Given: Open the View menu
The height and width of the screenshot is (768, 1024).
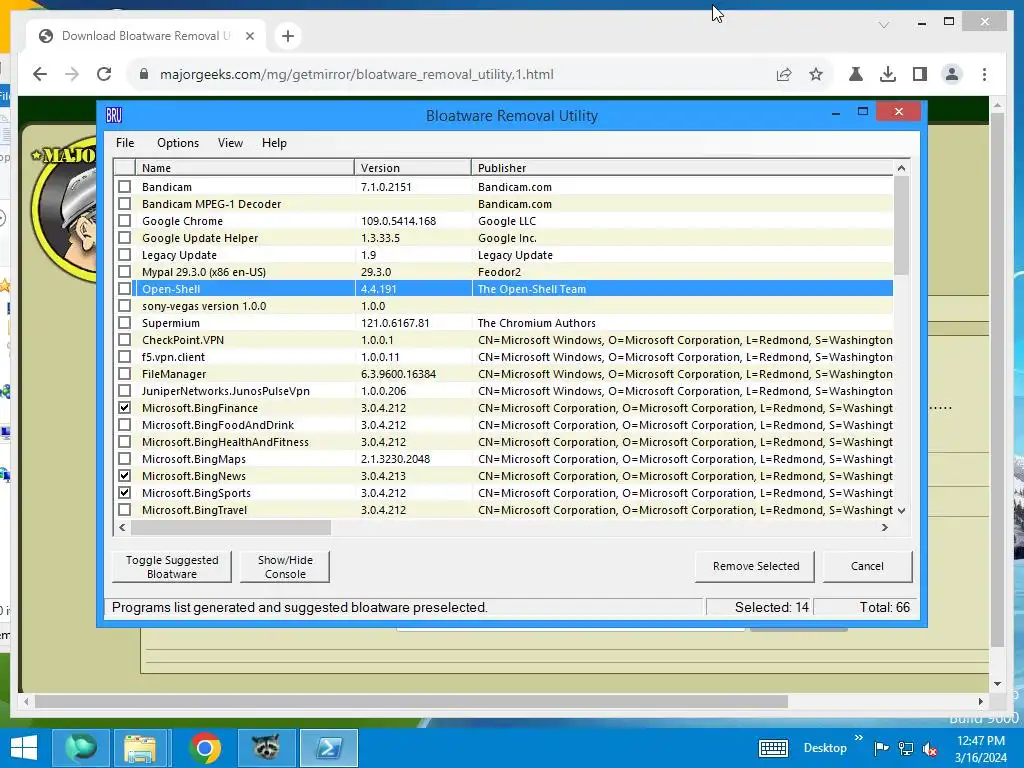Looking at the screenshot, I should 230,143.
